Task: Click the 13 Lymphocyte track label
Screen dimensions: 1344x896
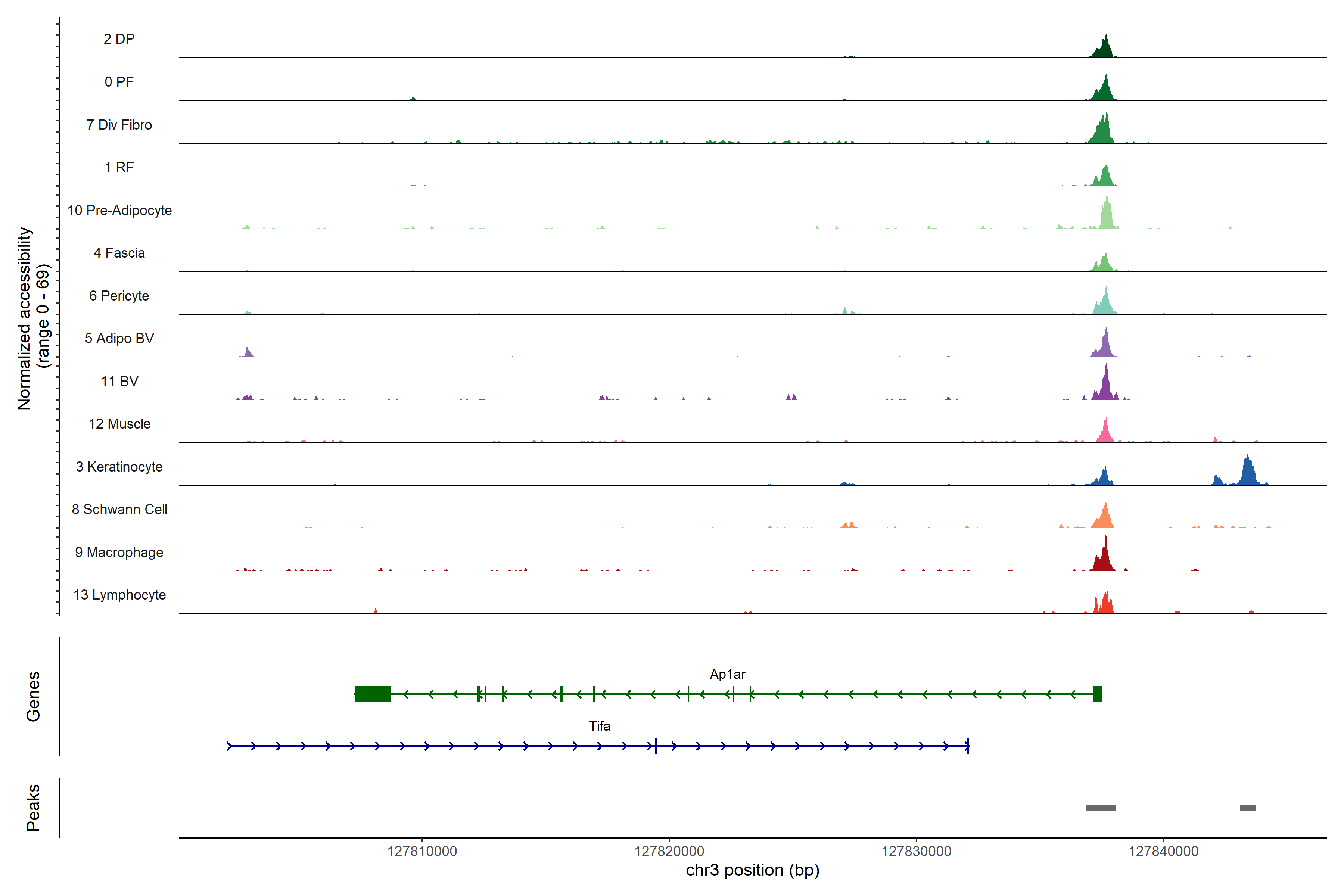Action: click(119, 595)
